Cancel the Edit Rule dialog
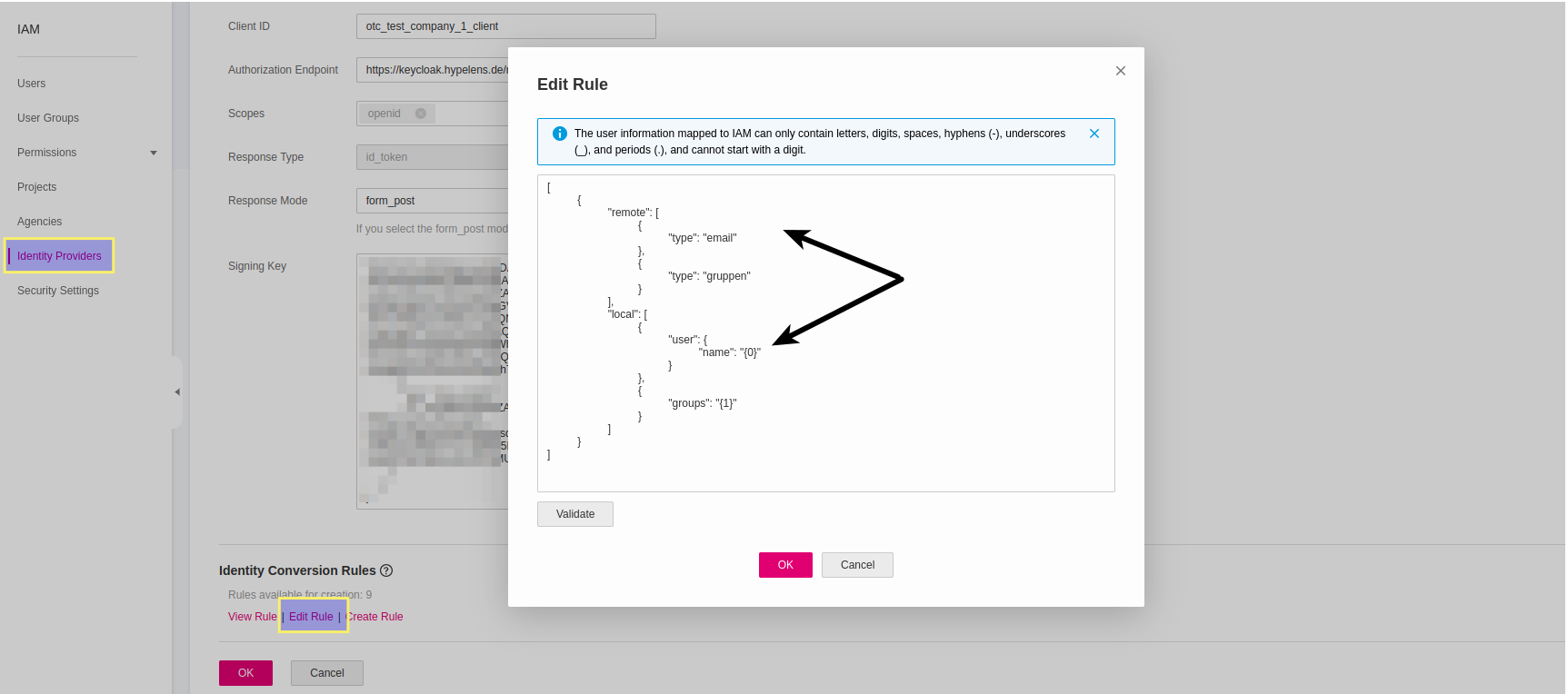 point(857,565)
